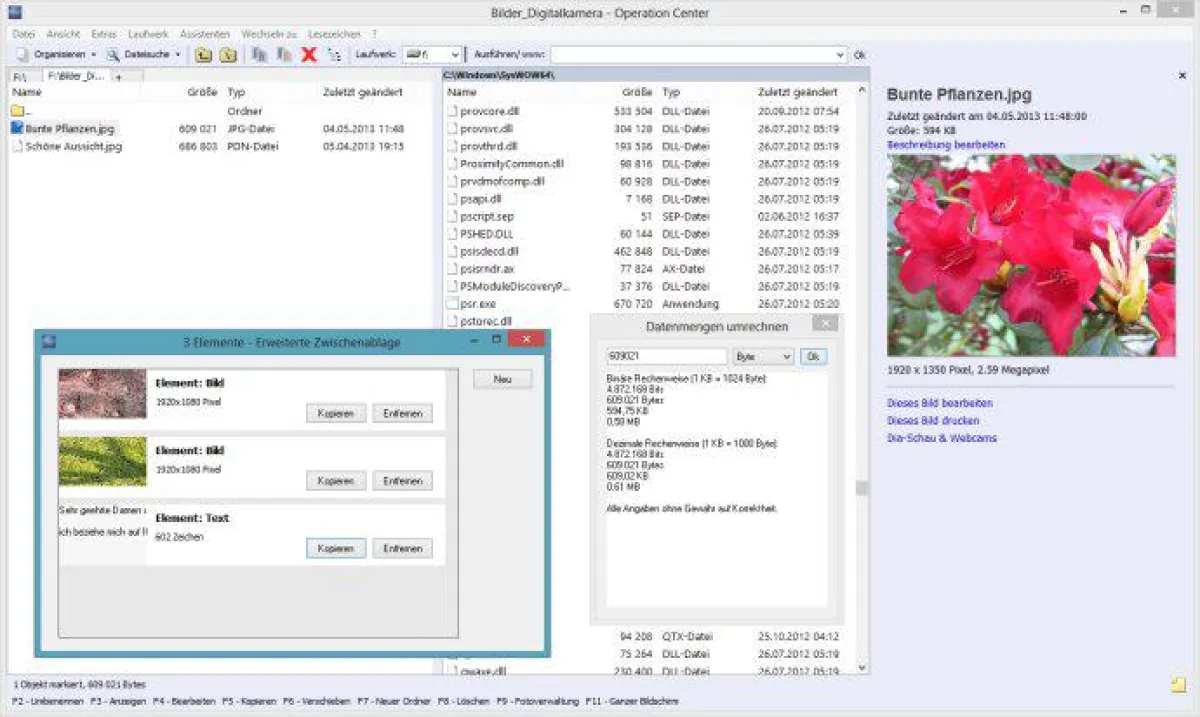This screenshot has height=717, width=1200.
Task: Click the down-arrow folder icon in toolbar
Action: (227, 54)
